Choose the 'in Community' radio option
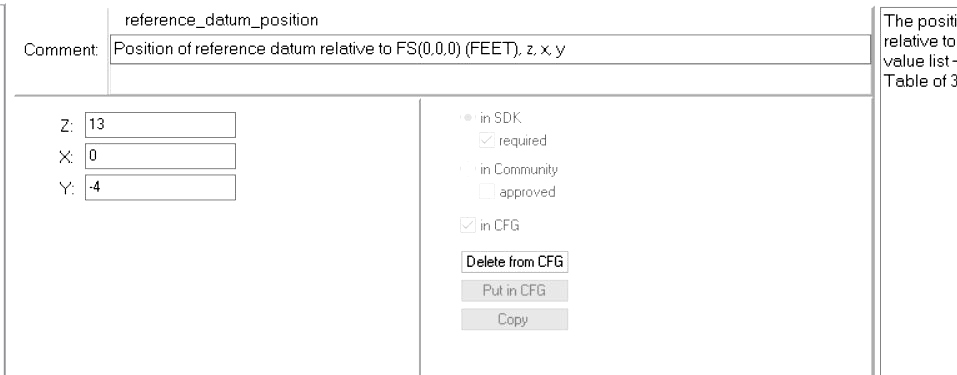Screen dimensions: 957x375 tap(468, 169)
